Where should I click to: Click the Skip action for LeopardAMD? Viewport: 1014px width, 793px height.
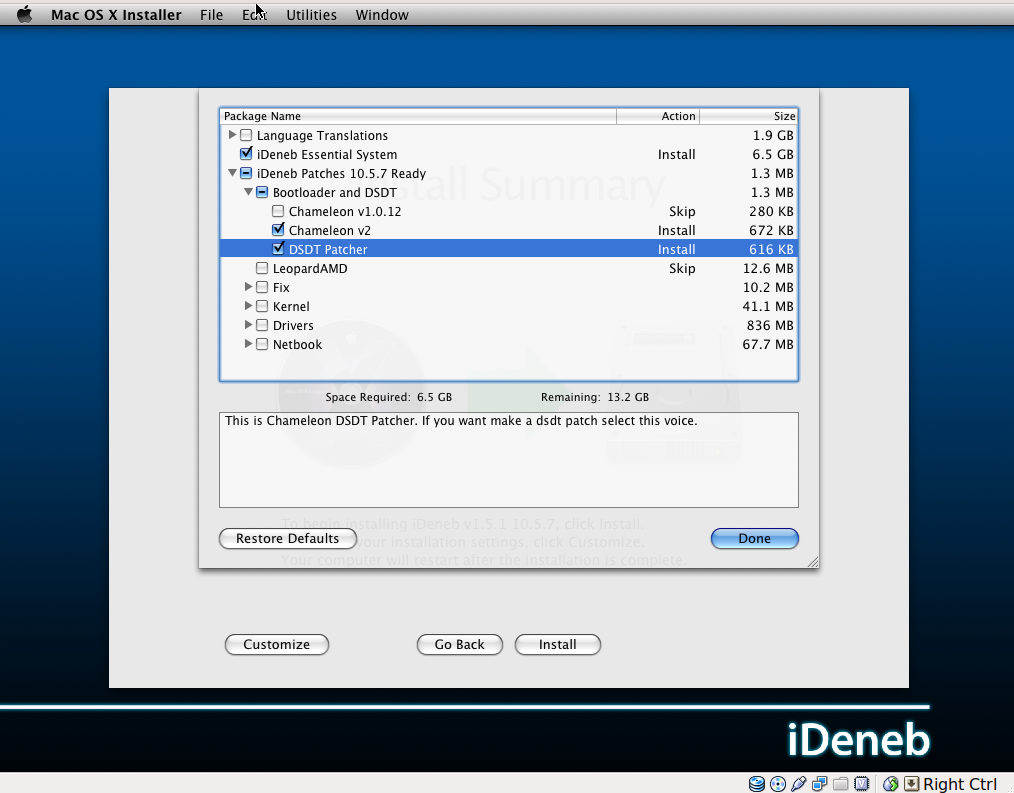pyautogui.click(x=682, y=268)
